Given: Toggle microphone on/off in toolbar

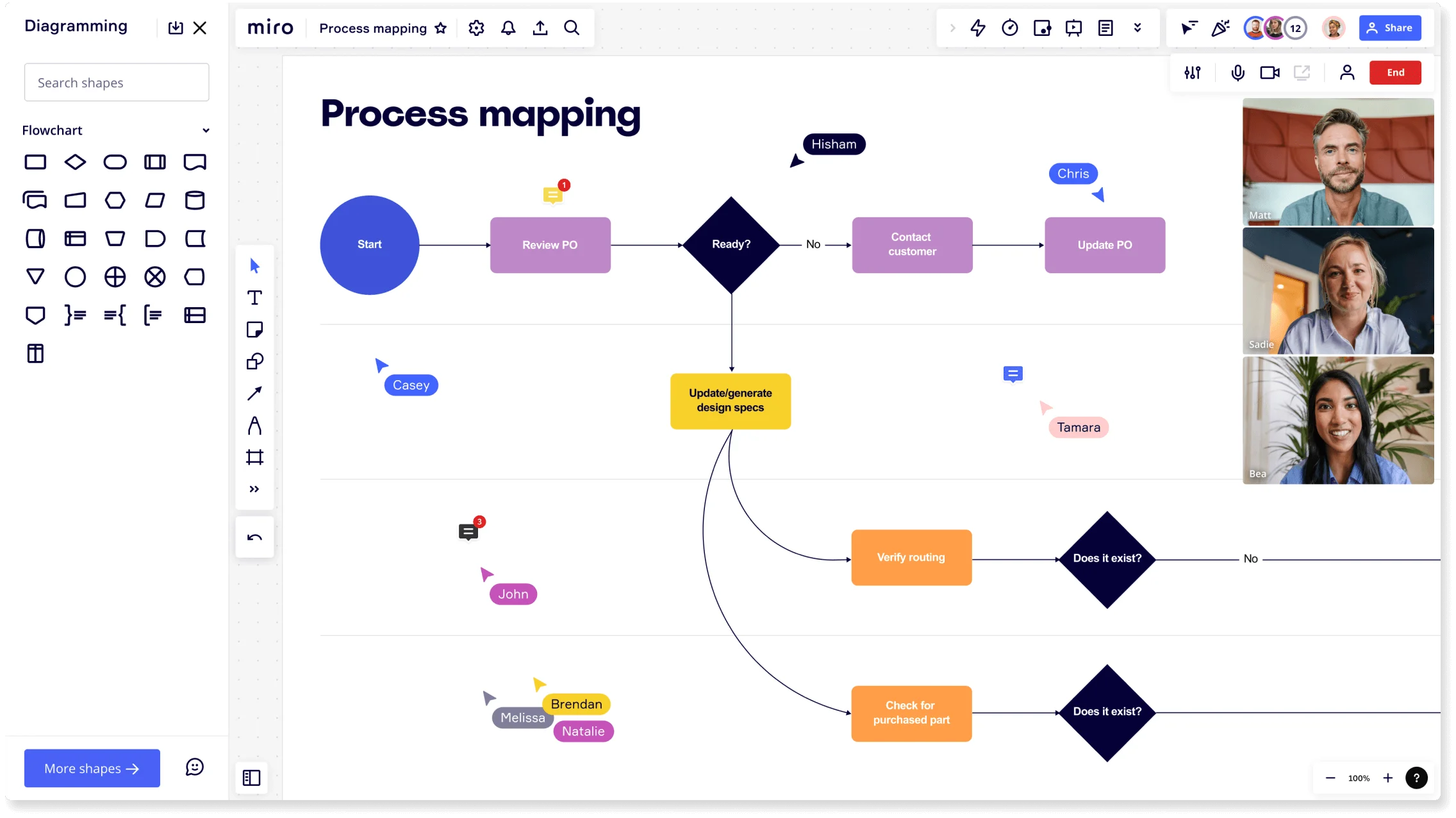Looking at the screenshot, I should tap(1237, 72).
